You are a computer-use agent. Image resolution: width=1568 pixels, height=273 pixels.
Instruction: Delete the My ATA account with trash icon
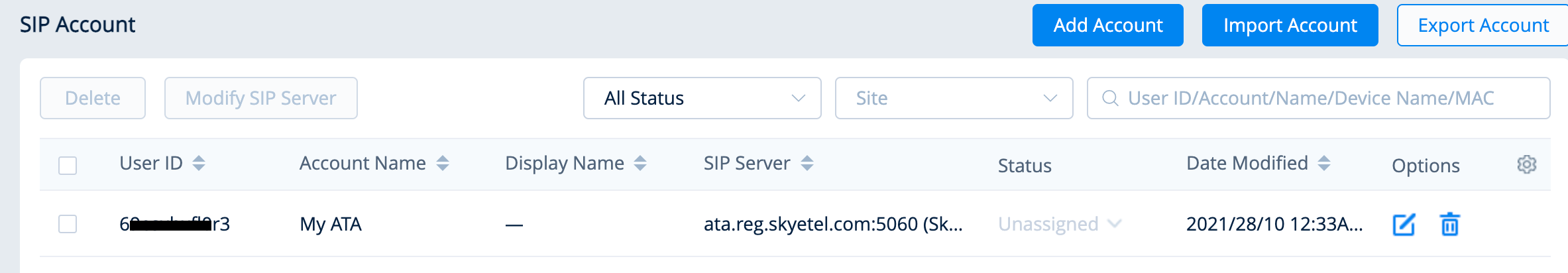(x=1450, y=225)
